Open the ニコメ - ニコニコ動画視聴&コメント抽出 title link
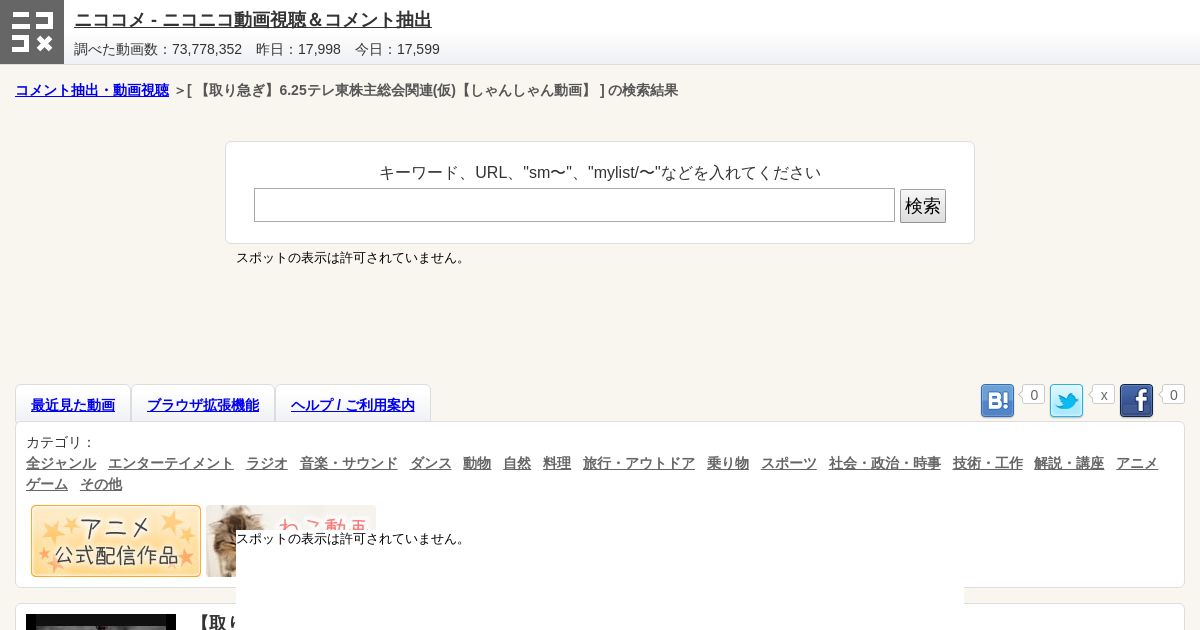 pyautogui.click(x=253, y=19)
